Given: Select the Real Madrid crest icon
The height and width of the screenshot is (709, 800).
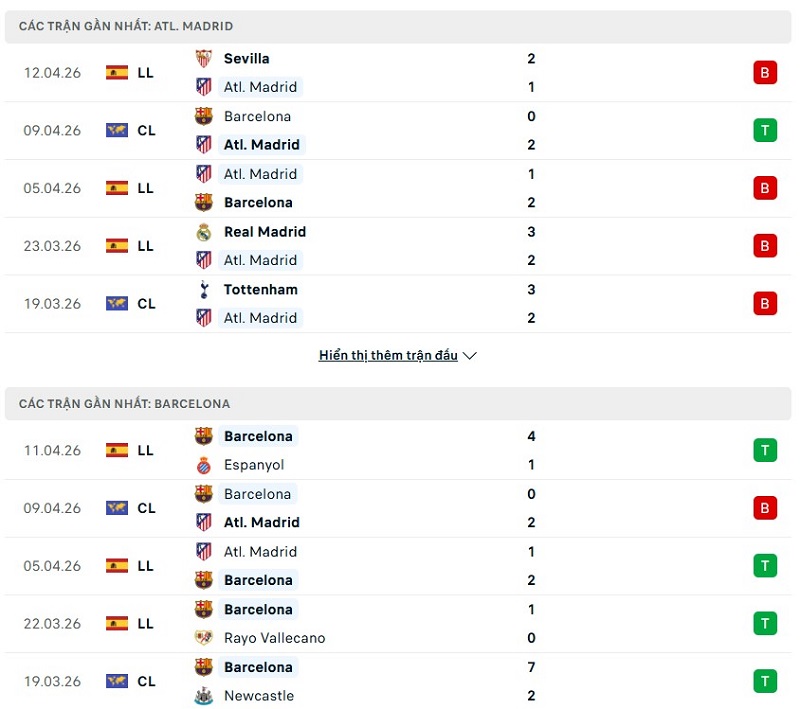Looking at the screenshot, I should [x=203, y=231].
